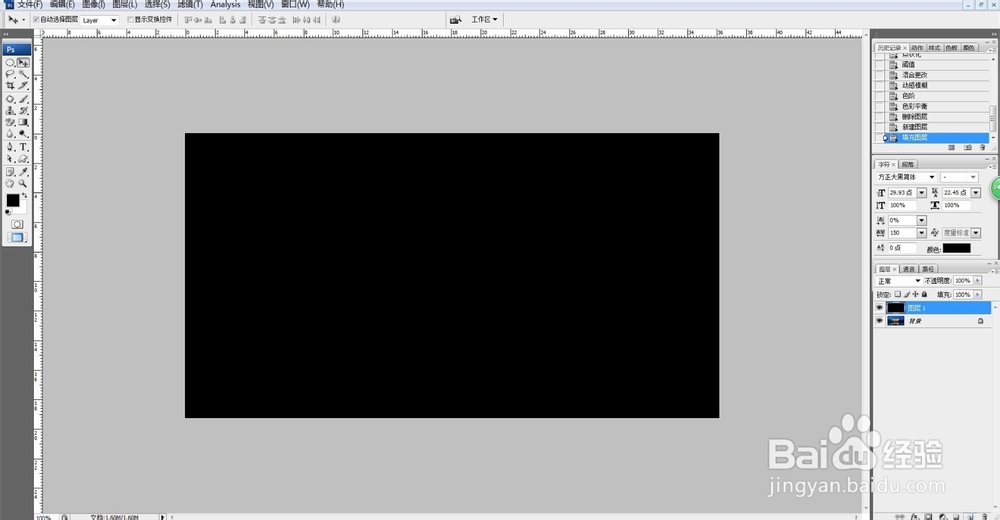Select the Clone Stamp tool

[x=10, y=110]
